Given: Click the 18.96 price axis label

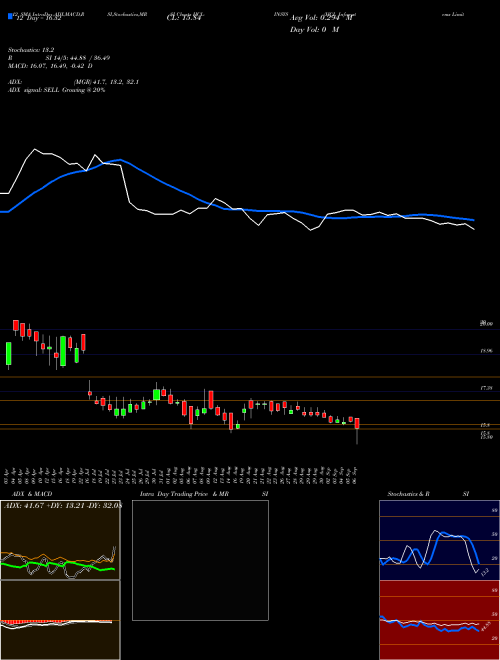Looking at the screenshot, I should pos(487,350).
